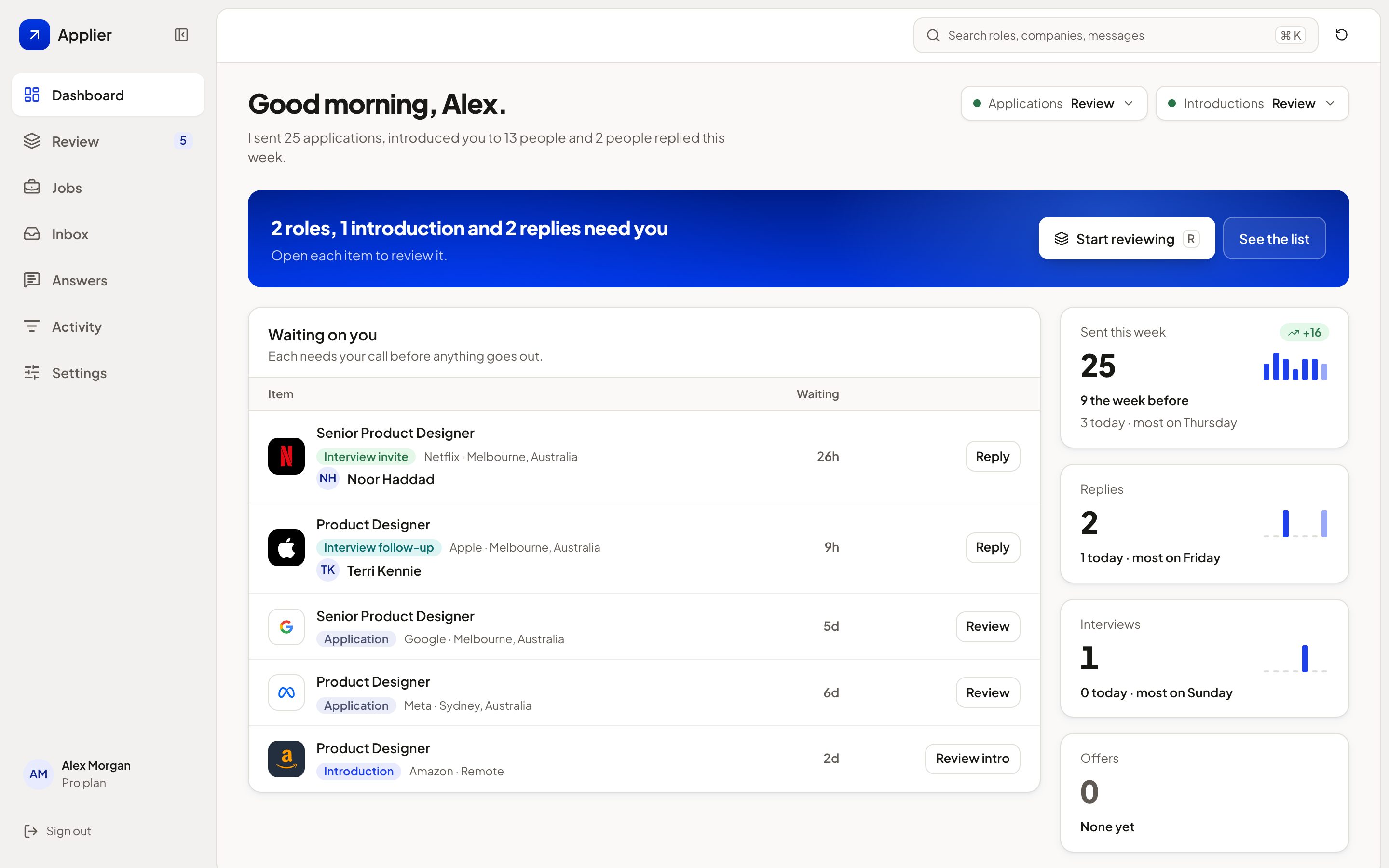Screen dimensions: 1389x868
Task: Focus the search roles input field
Action: click(1116, 36)
